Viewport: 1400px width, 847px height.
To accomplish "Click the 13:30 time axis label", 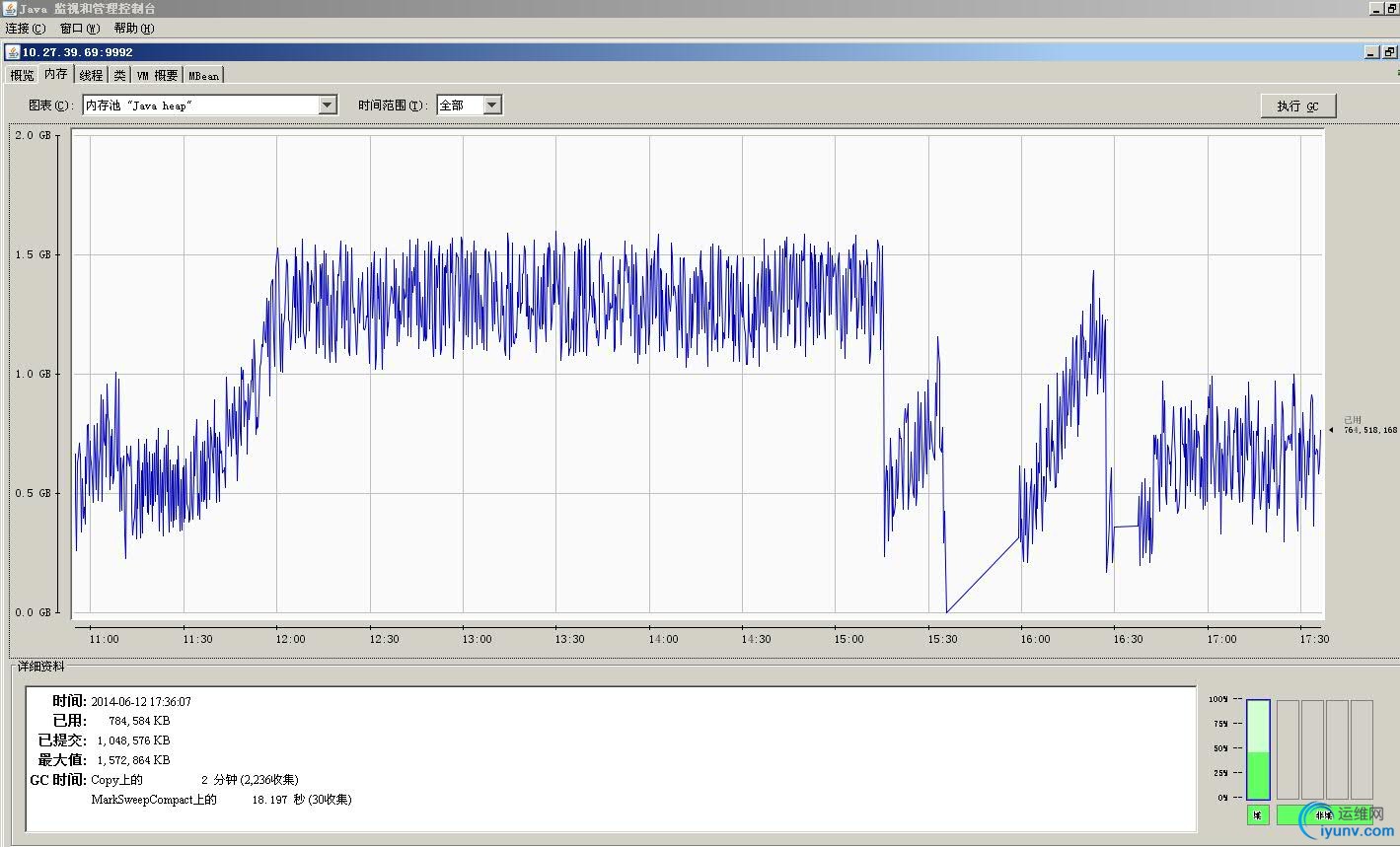I will [x=569, y=639].
